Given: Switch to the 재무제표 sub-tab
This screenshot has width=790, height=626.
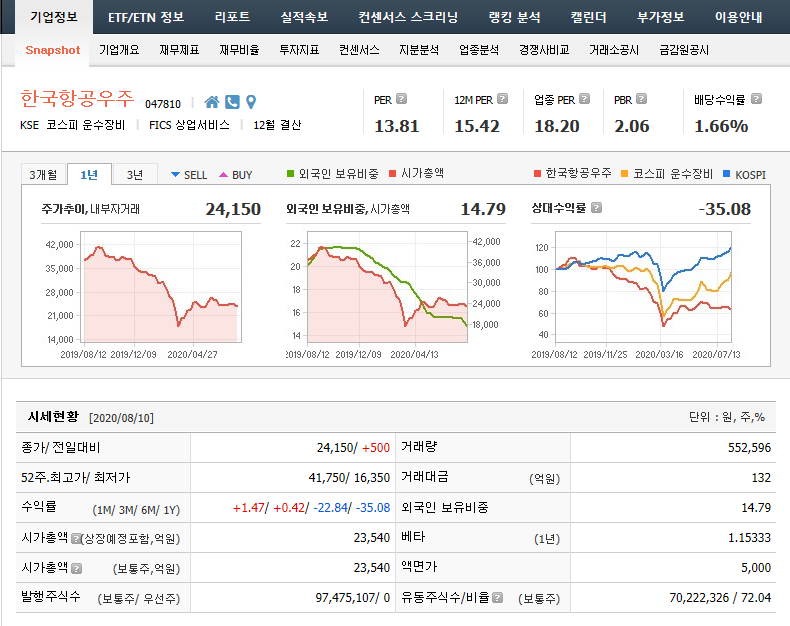Looking at the screenshot, I should [x=179, y=50].
